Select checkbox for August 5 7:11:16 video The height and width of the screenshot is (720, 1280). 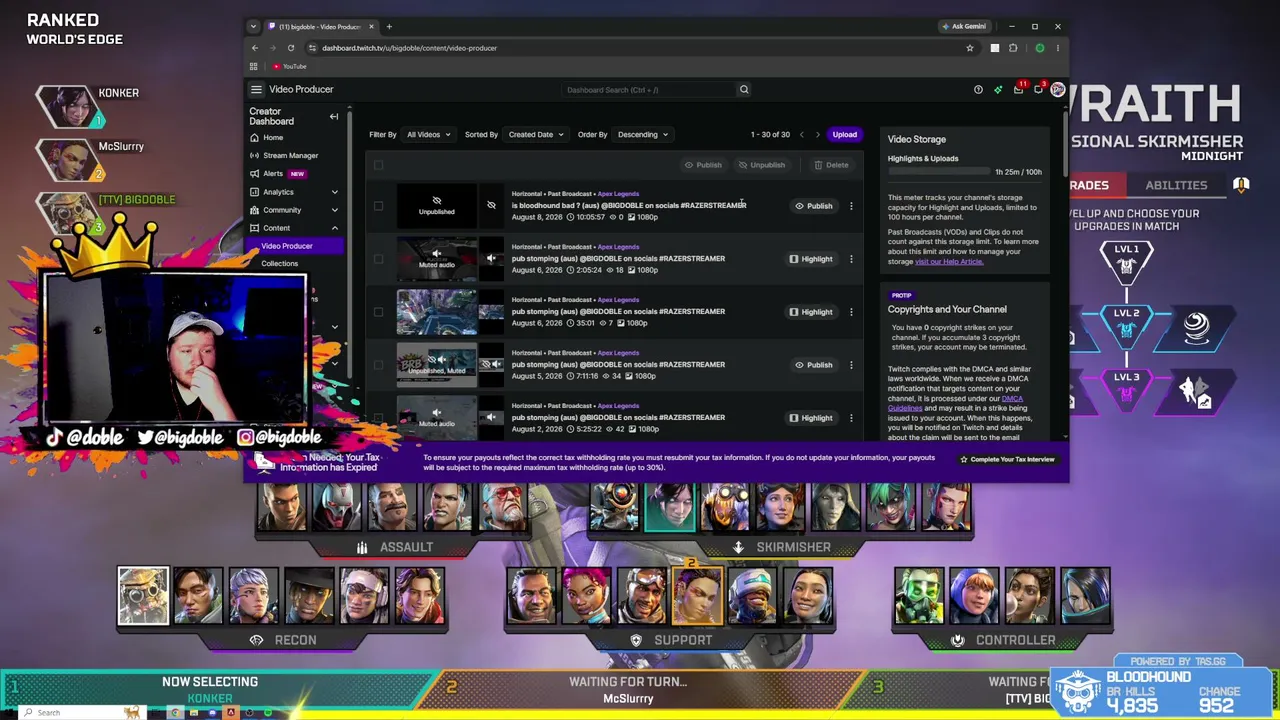[378, 365]
